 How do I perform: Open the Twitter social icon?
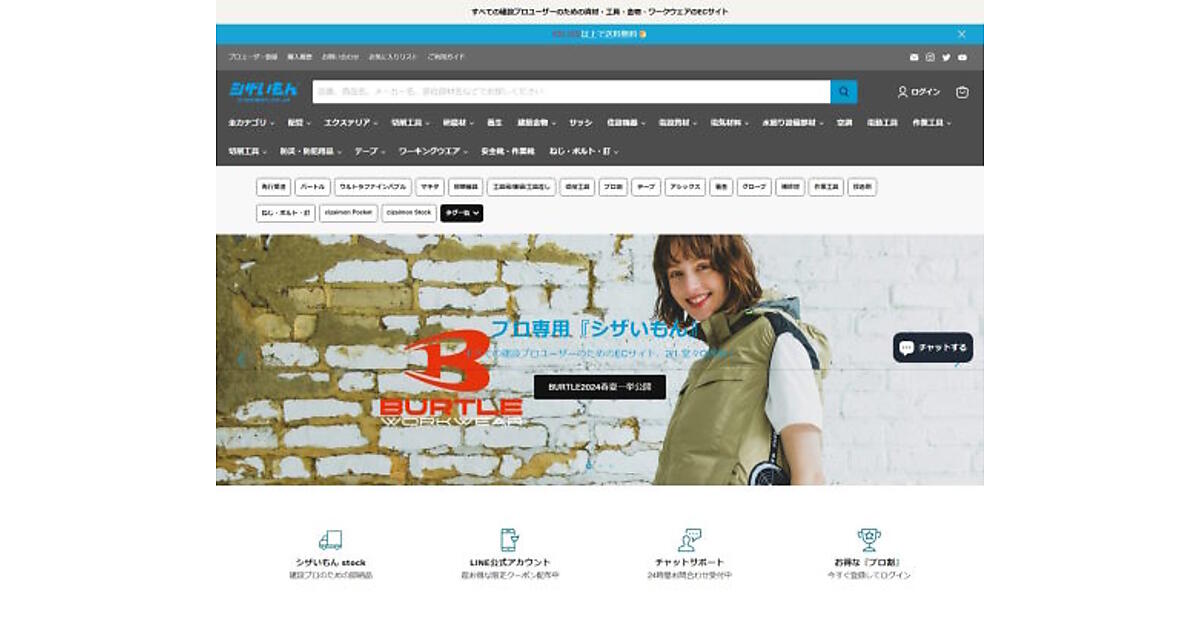946,57
